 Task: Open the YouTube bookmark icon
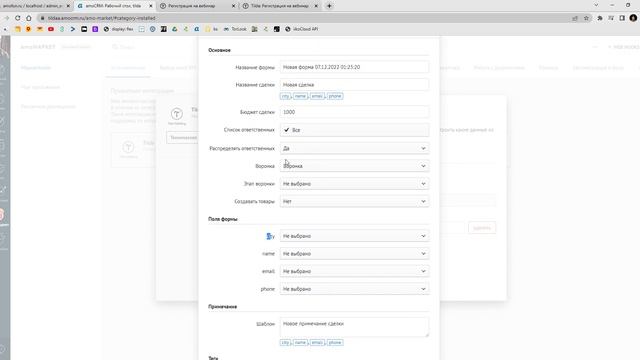coord(51,29)
